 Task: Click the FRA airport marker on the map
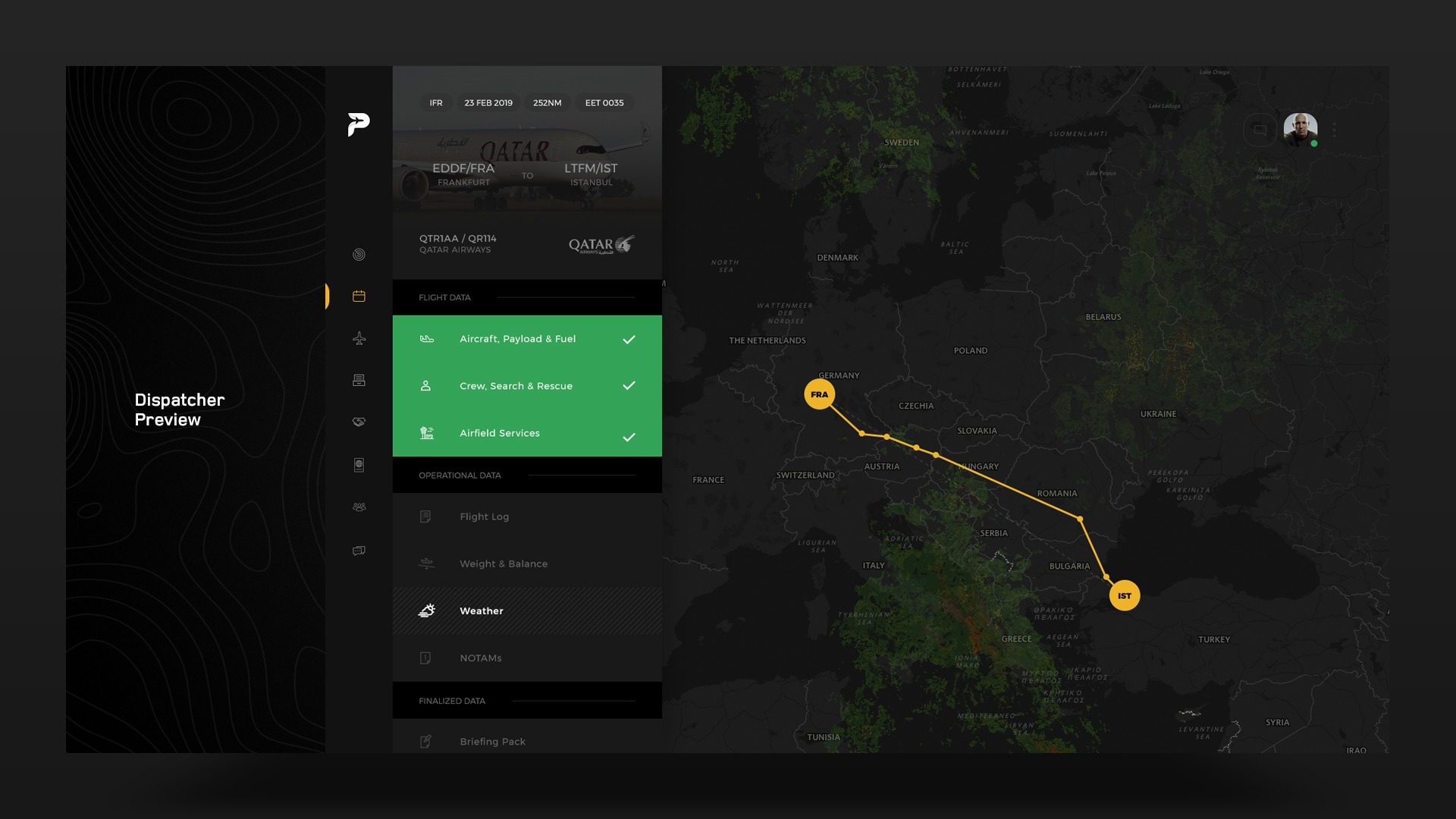819,394
